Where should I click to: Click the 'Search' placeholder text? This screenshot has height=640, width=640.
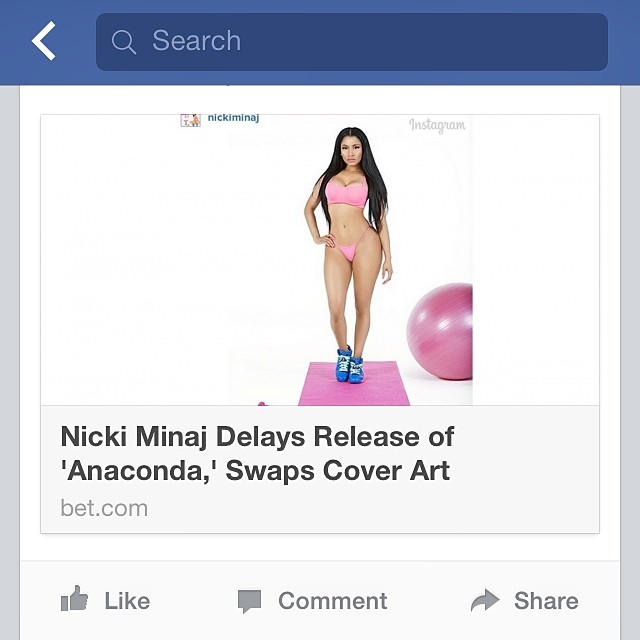197,41
